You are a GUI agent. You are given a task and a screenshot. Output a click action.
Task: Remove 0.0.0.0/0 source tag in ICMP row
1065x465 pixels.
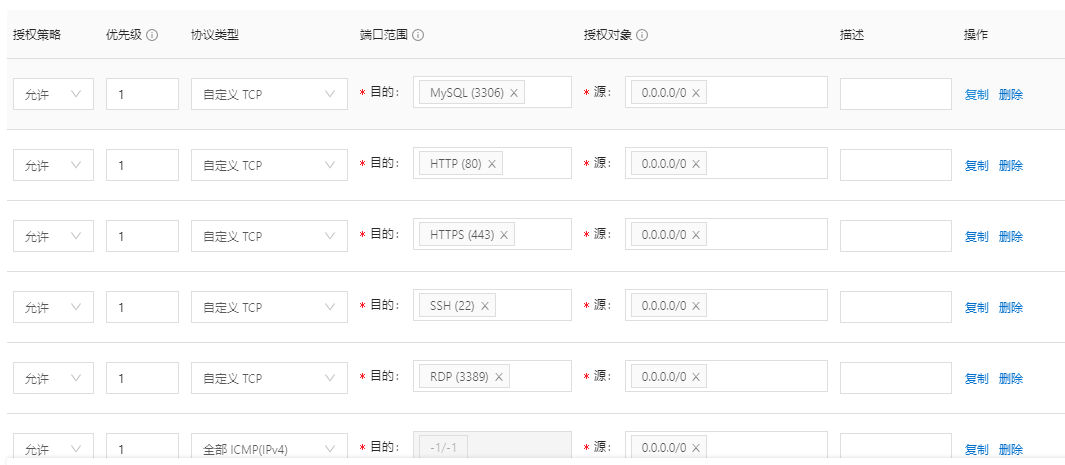tap(696, 447)
